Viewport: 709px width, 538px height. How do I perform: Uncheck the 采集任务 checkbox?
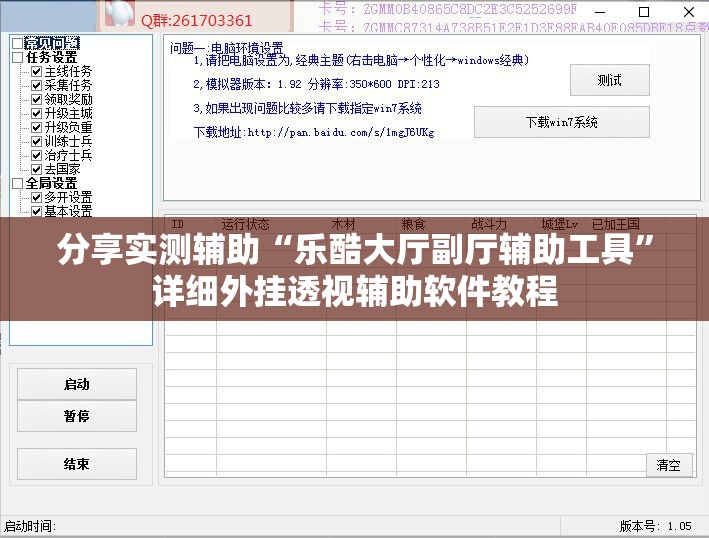tap(37, 85)
